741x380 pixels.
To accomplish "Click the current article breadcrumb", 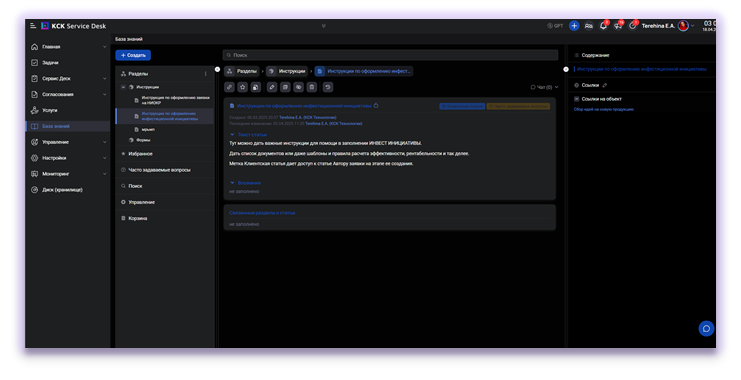I will click(363, 71).
